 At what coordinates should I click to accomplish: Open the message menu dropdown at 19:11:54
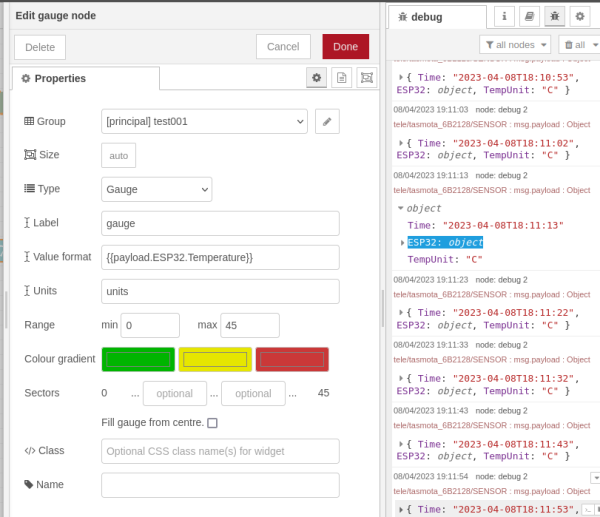click(x=595, y=478)
